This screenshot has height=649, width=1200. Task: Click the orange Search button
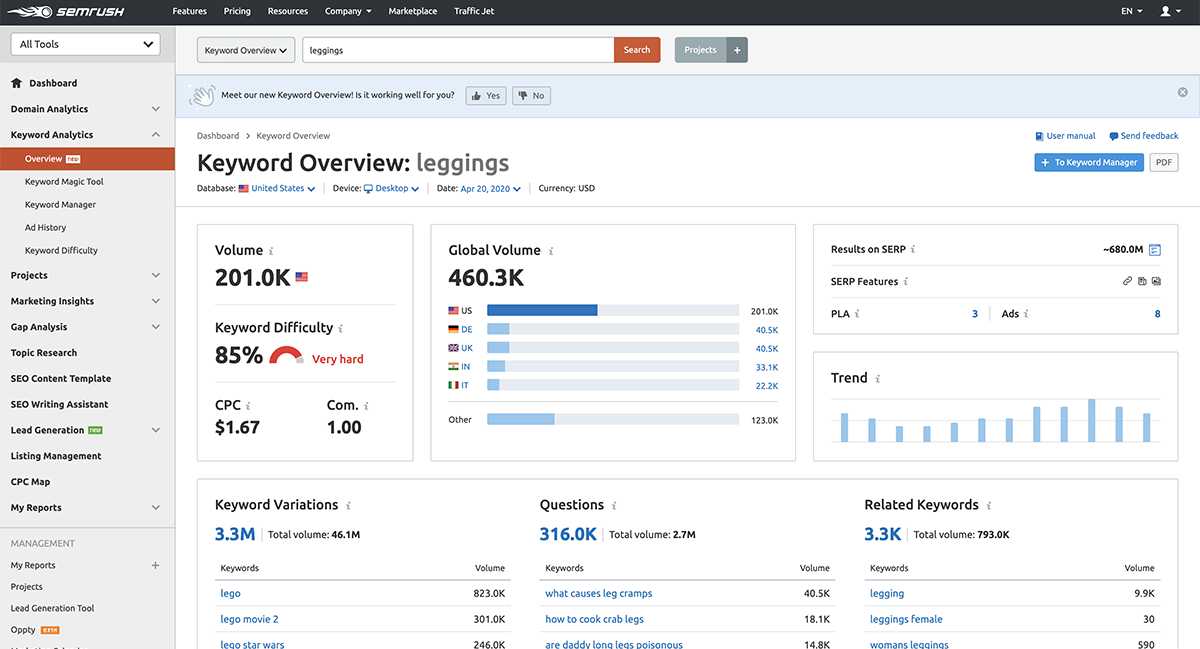637,50
